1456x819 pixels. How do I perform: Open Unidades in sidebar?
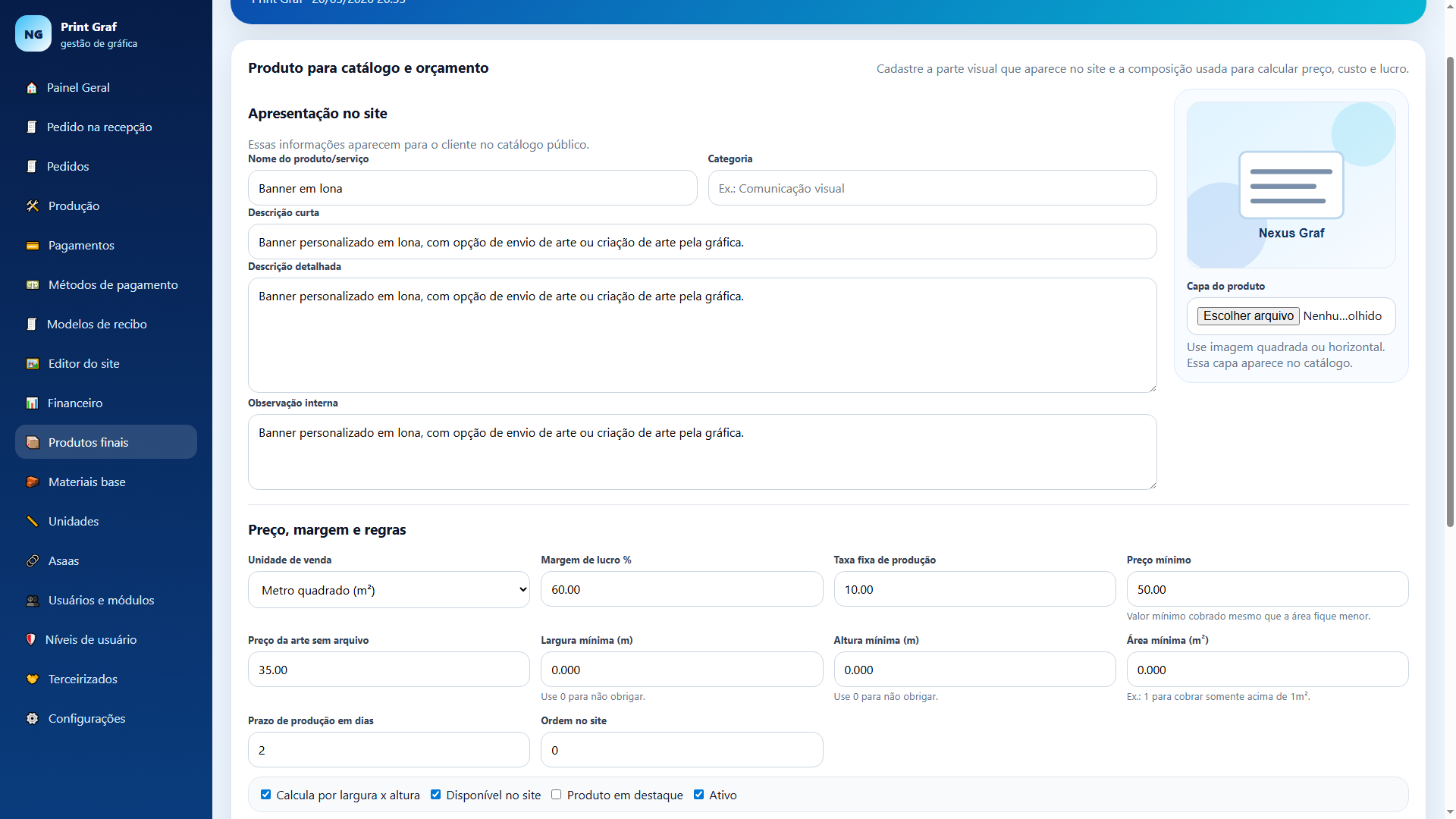point(106,522)
